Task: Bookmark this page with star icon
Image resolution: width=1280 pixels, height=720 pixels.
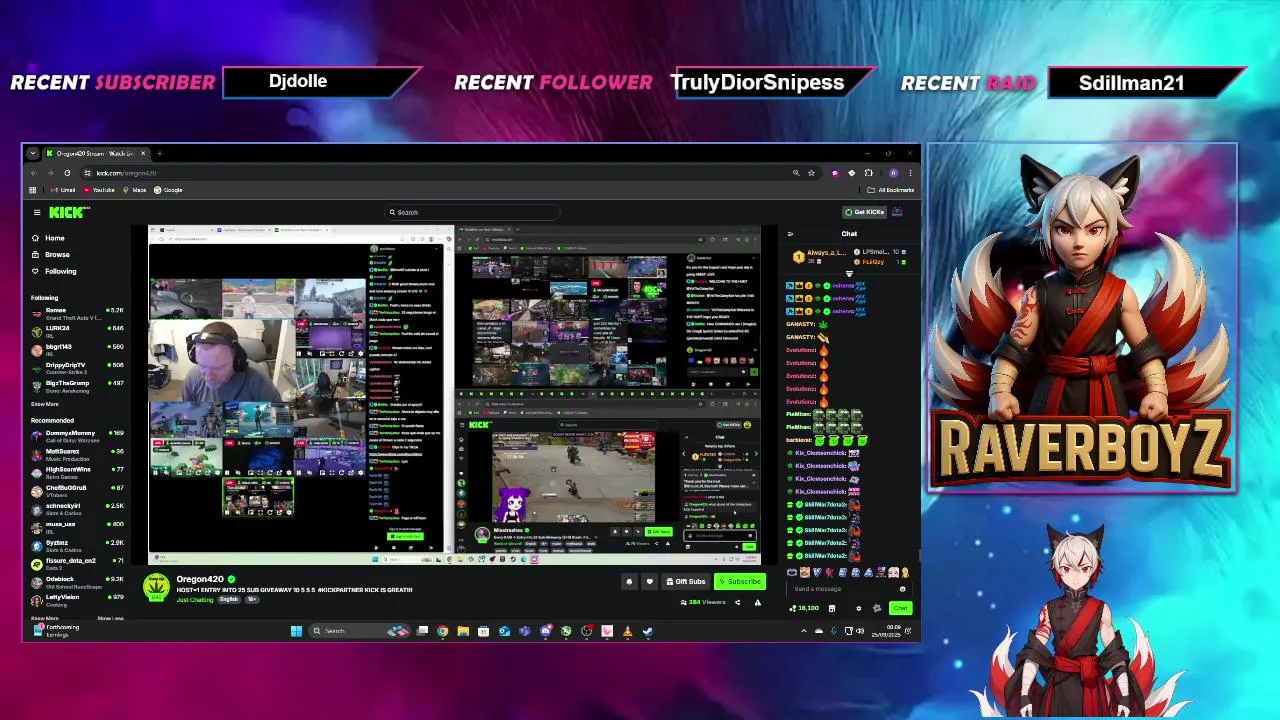Action: point(811,173)
